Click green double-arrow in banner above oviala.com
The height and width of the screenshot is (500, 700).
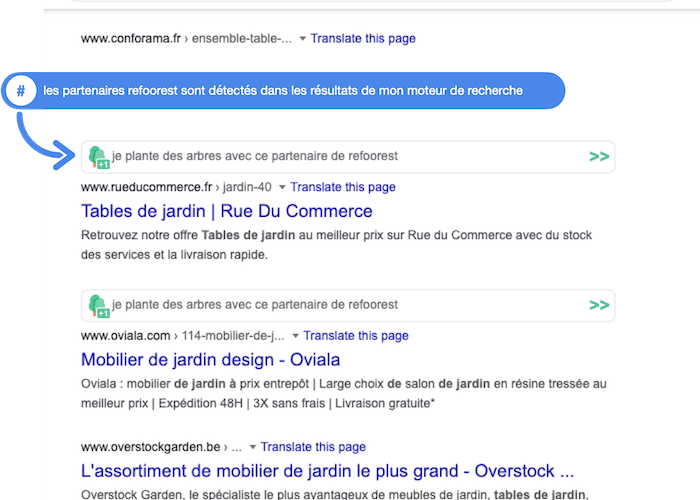[x=599, y=305]
